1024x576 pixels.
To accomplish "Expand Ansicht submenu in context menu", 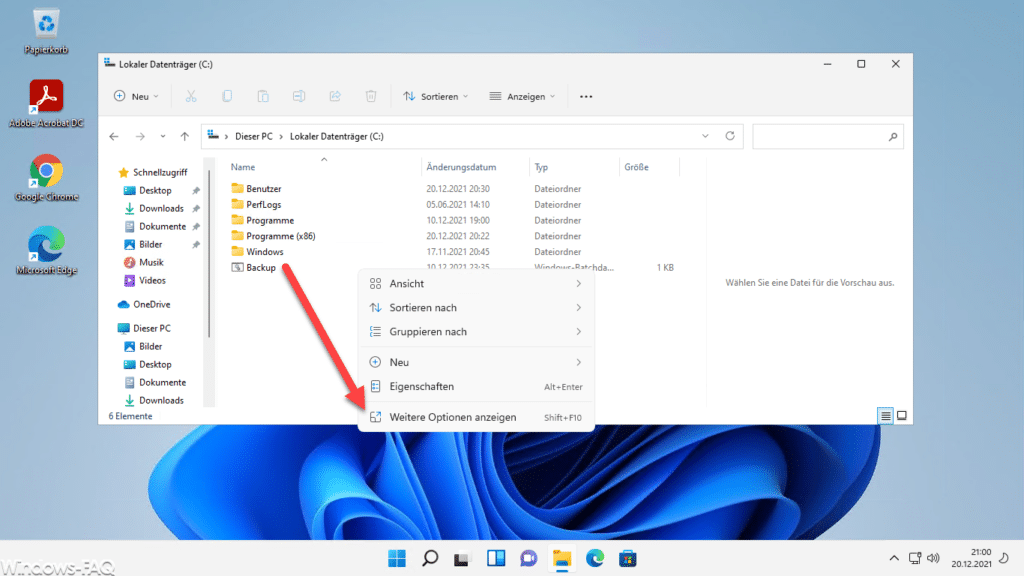I will [x=476, y=283].
